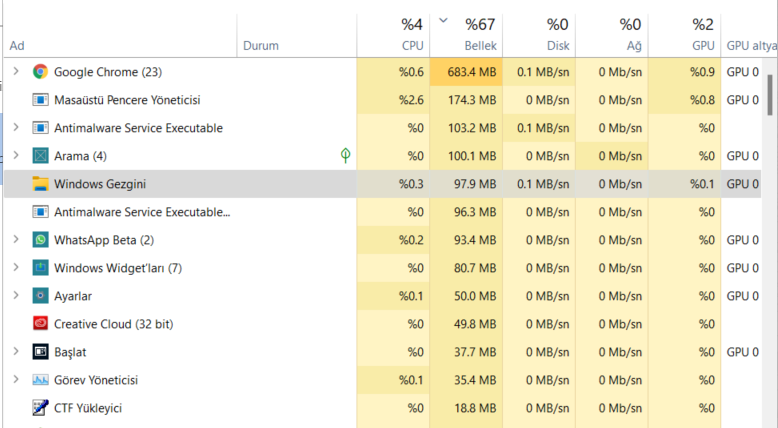Screen dimensions: 778x428
Task: Select the Creative Cloud (32 bit) name
Action: (114, 324)
